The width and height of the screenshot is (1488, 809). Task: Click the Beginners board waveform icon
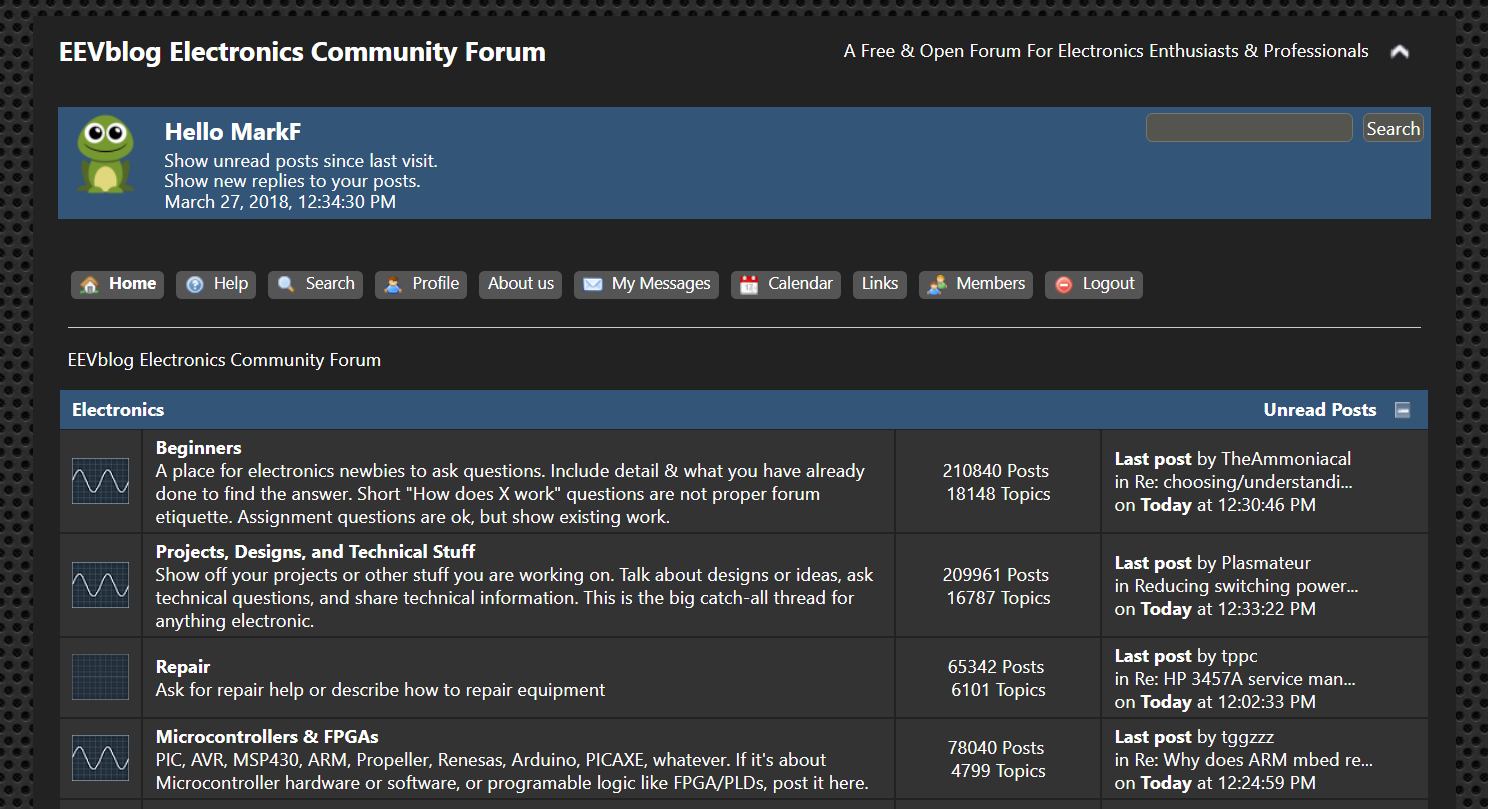pyautogui.click(x=100, y=481)
